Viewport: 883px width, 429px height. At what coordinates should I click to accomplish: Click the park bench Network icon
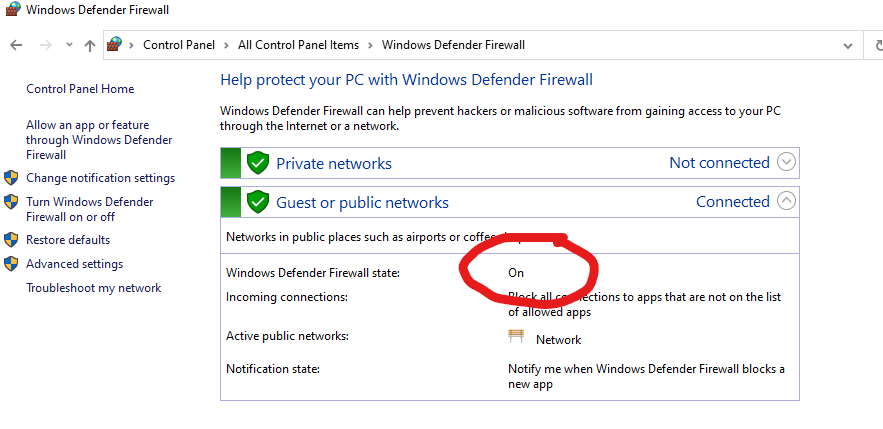tap(516, 338)
